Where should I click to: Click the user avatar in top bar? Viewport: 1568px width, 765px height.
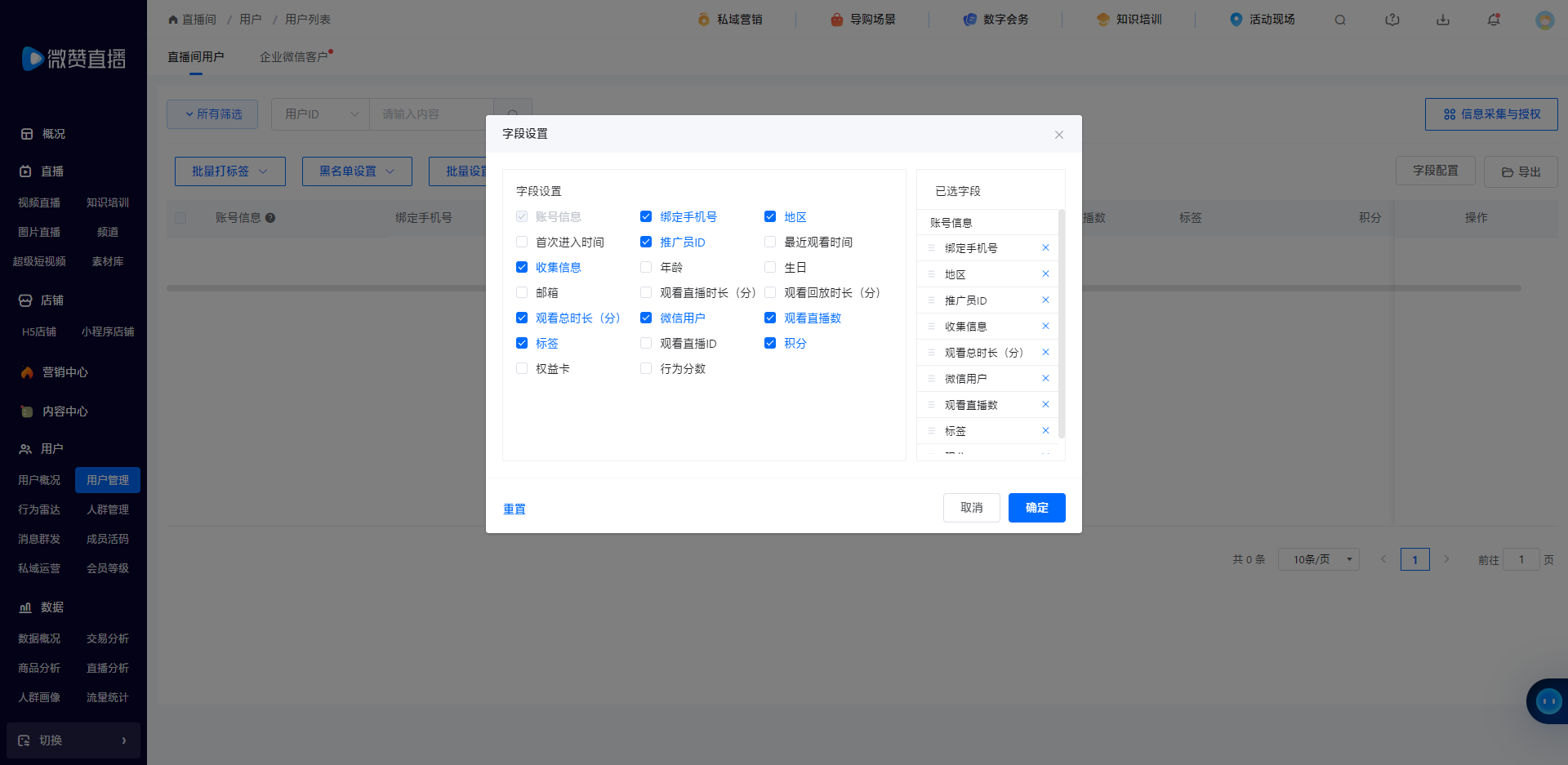(x=1544, y=20)
